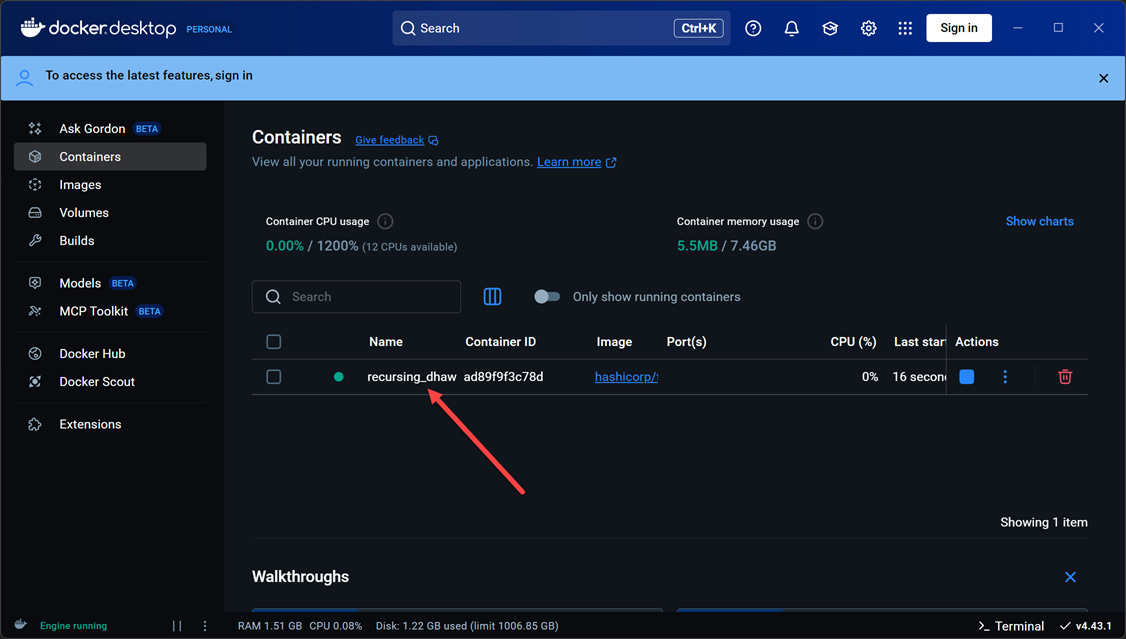Sort by the Container ID column
This screenshot has width=1126, height=639.
[501, 342]
